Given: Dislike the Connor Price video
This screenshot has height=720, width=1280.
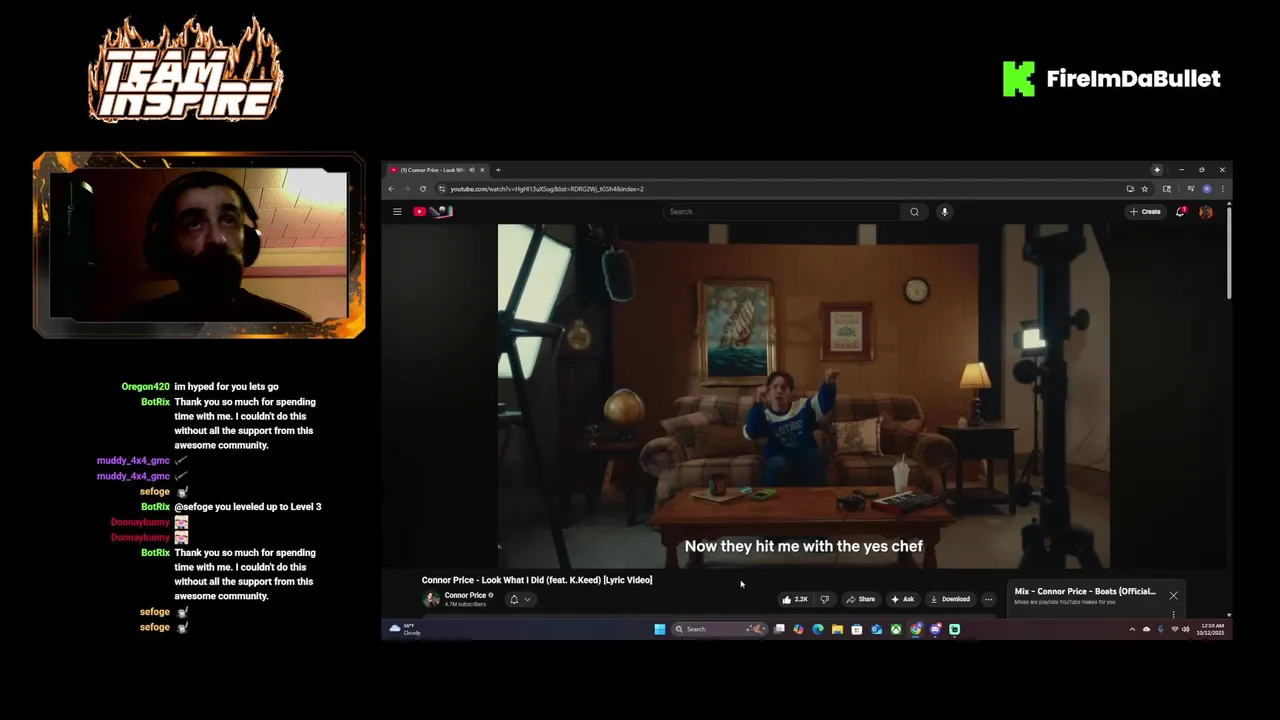Looking at the screenshot, I should 824,599.
